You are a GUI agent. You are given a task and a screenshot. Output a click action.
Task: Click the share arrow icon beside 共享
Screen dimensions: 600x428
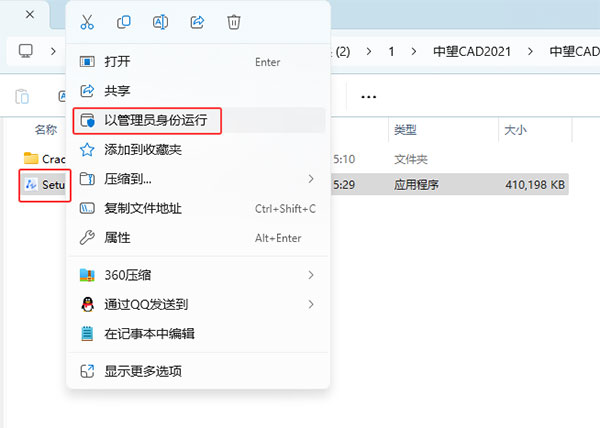pos(87,91)
